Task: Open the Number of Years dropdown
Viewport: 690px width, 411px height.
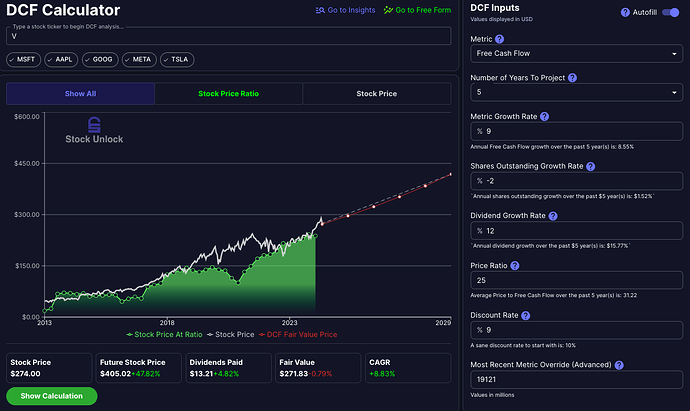Action: 576,92
